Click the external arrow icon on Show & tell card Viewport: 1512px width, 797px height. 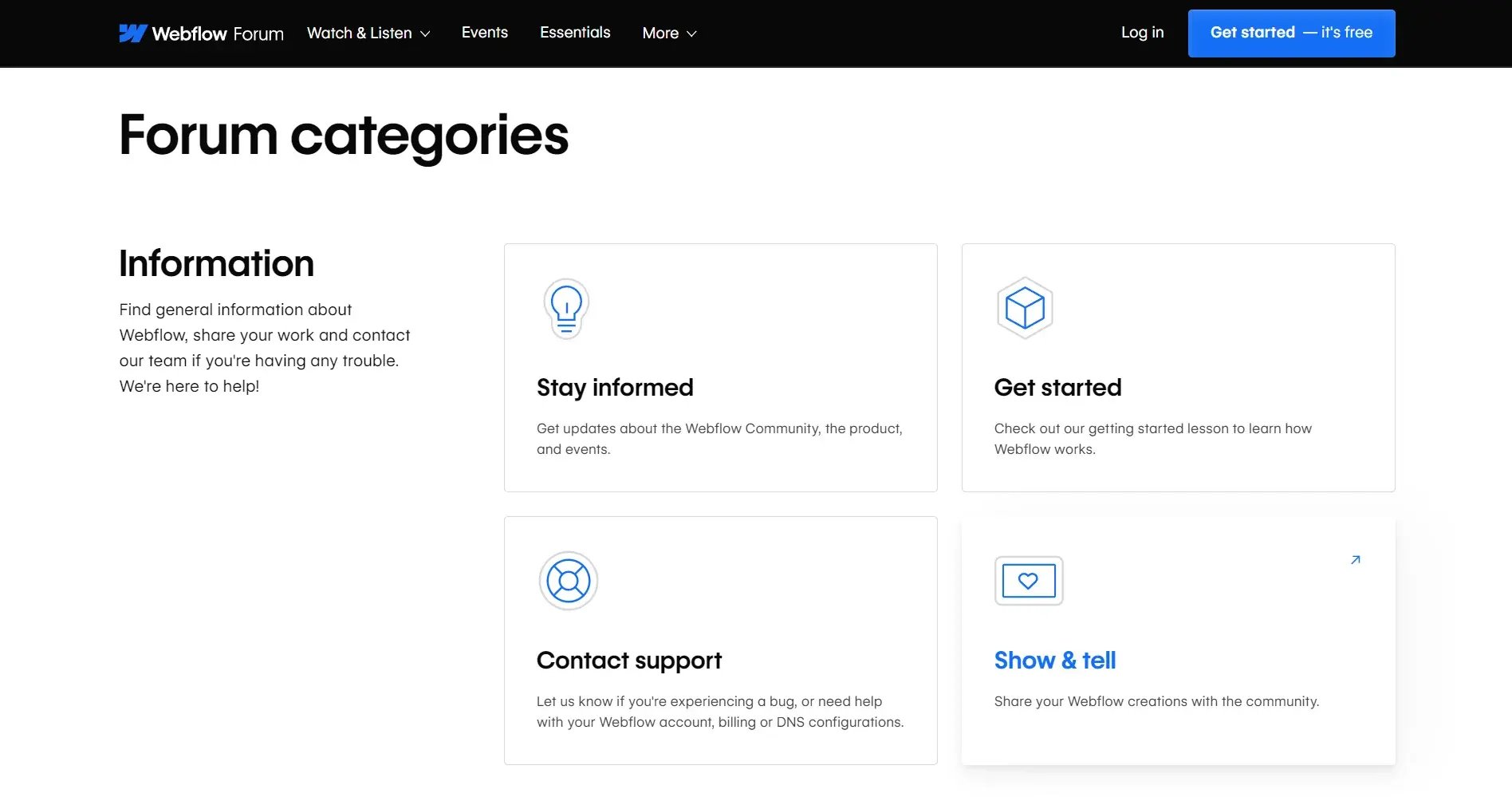1355,560
